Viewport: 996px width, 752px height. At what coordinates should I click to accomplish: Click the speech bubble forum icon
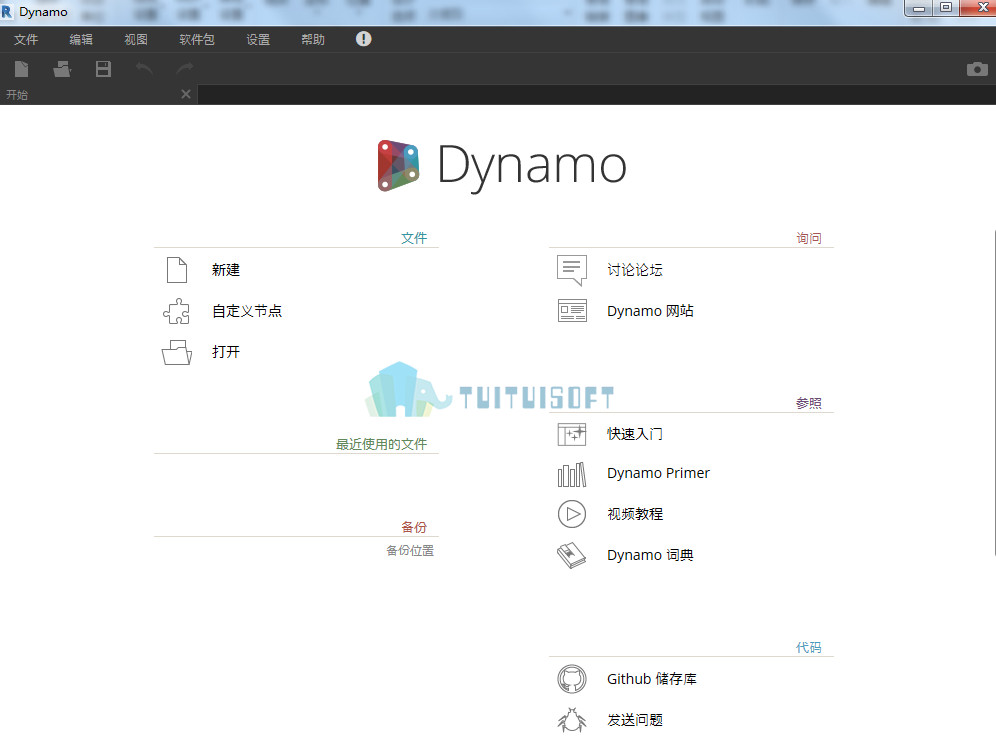click(x=572, y=270)
